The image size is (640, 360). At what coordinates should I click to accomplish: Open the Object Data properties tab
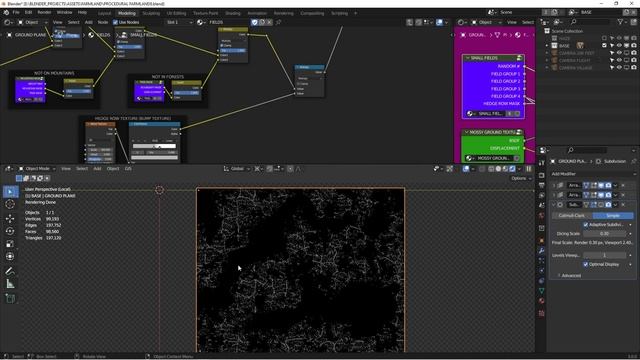coord(542,291)
